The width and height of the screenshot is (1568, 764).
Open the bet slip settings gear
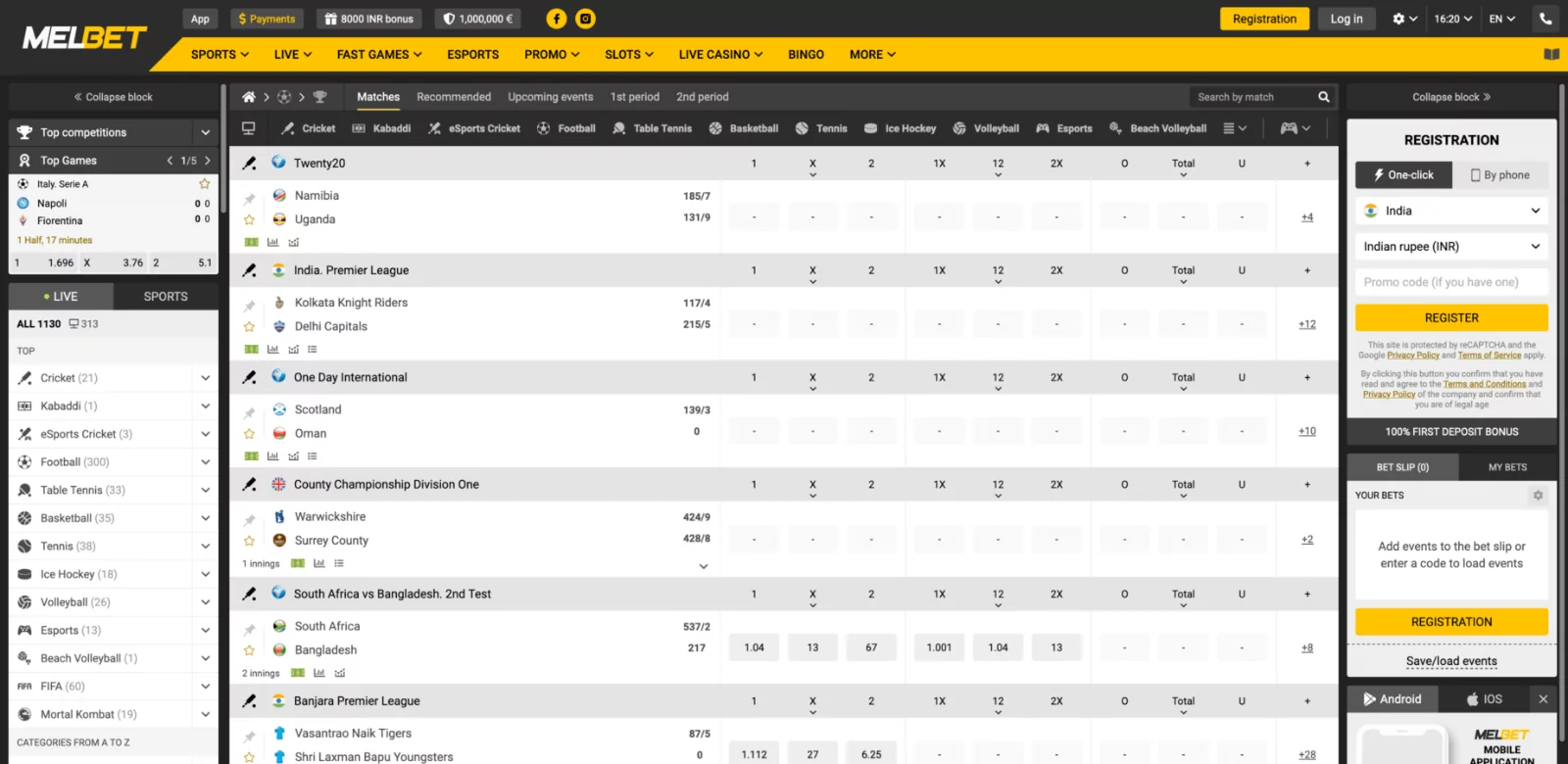click(x=1538, y=496)
